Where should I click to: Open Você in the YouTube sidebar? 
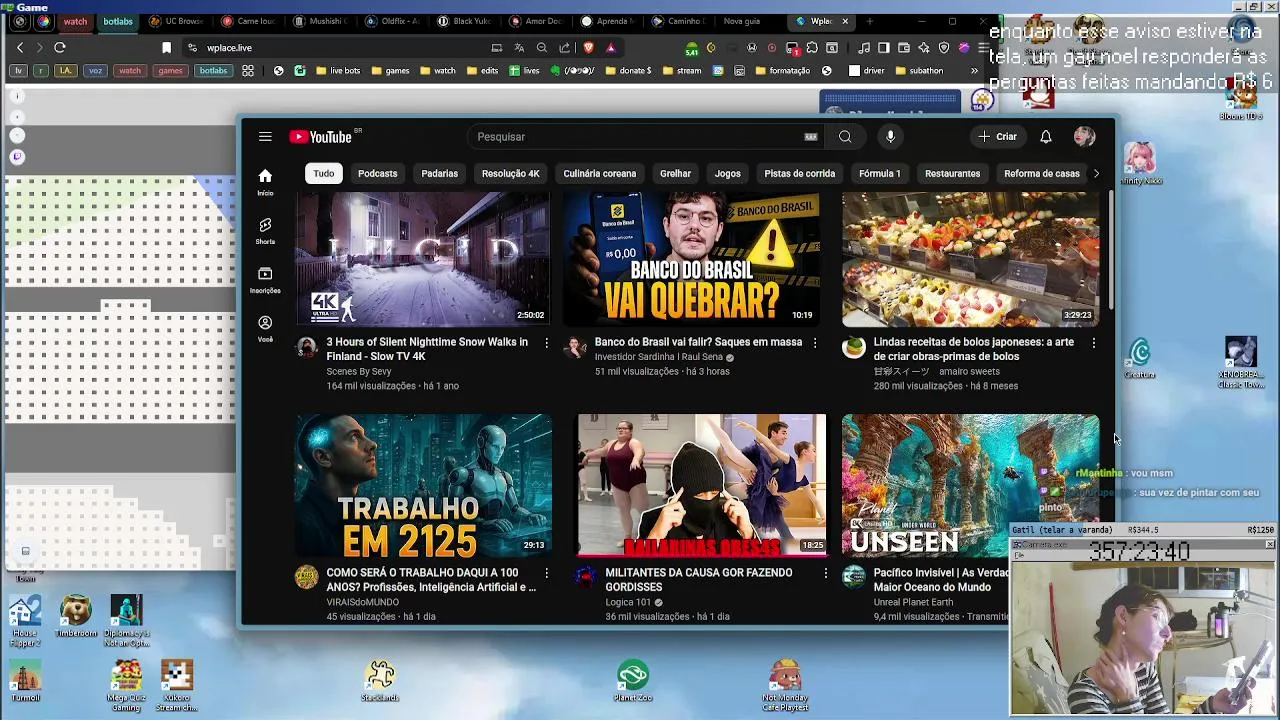pos(265,329)
